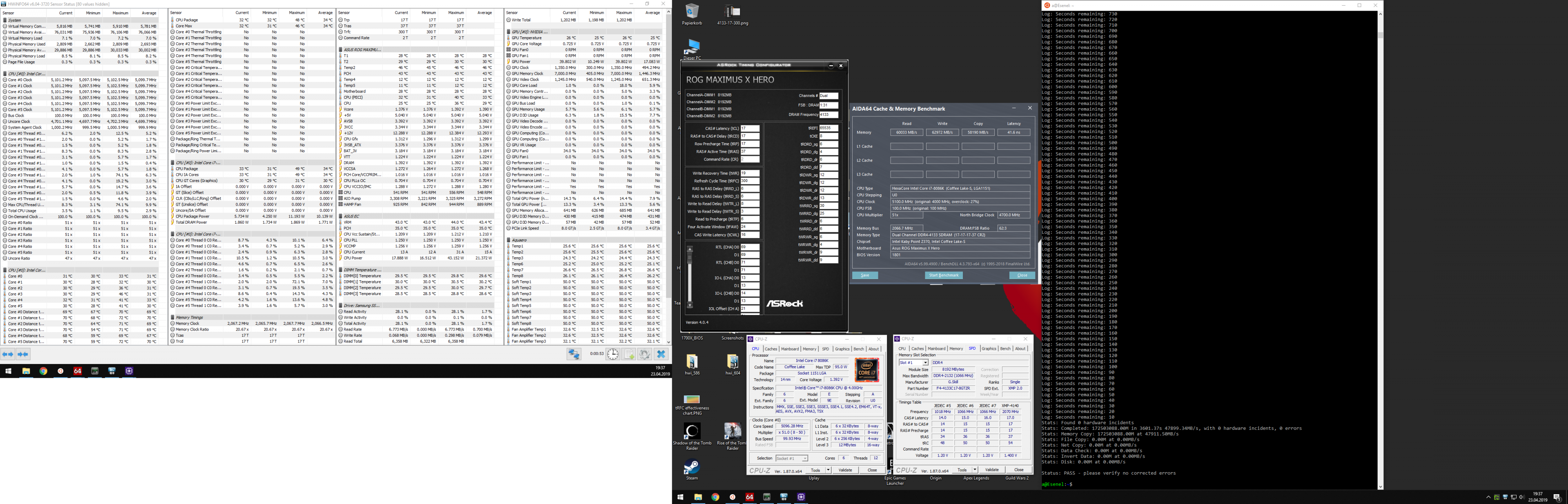
Task: Click DRAM Frequency field in Timing Configurator
Action: 829,114
